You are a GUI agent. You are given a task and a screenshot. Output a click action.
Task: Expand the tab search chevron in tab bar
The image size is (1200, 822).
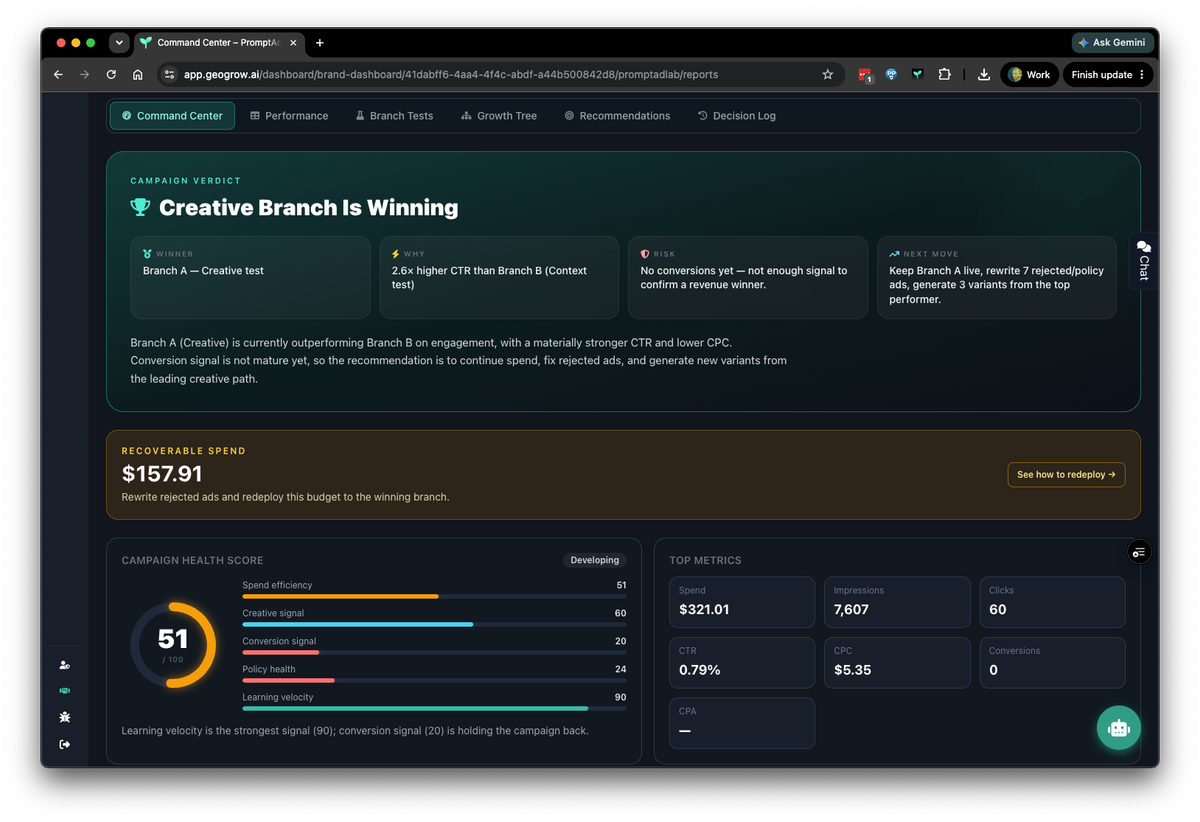[119, 43]
